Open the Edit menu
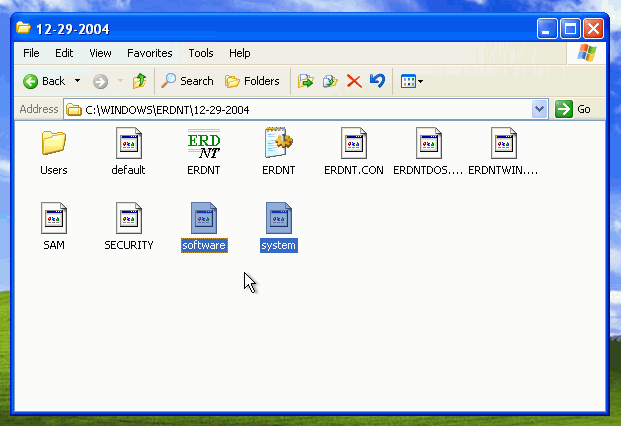Image resolution: width=621 pixels, height=426 pixels. click(x=64, y=53)
